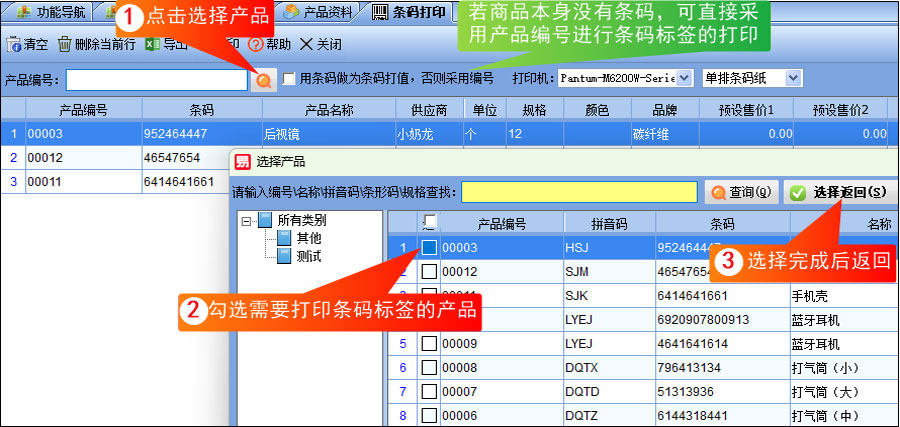Open the 单排条码纸 paper type dropdown
Screen dimensions: 900x427
793,77
